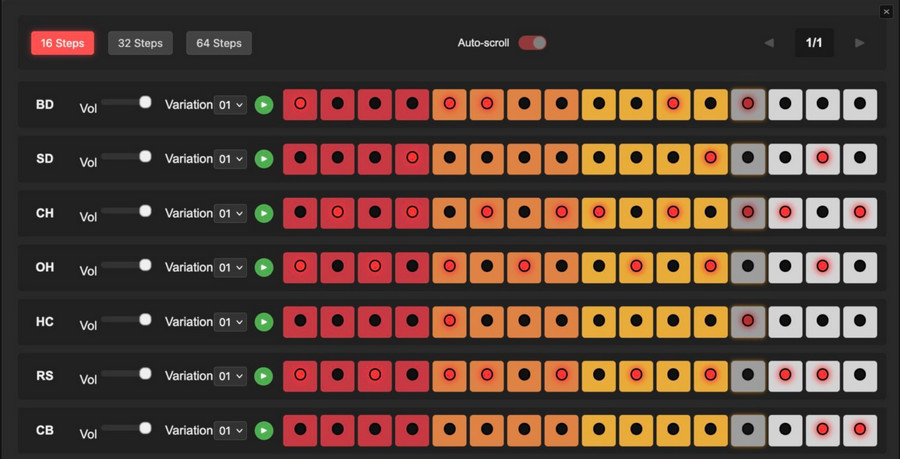Image resolution: width=900 pixels, height=459 pixels.
Task: Click the OH volume slider handle
Action: click(145, 265)
